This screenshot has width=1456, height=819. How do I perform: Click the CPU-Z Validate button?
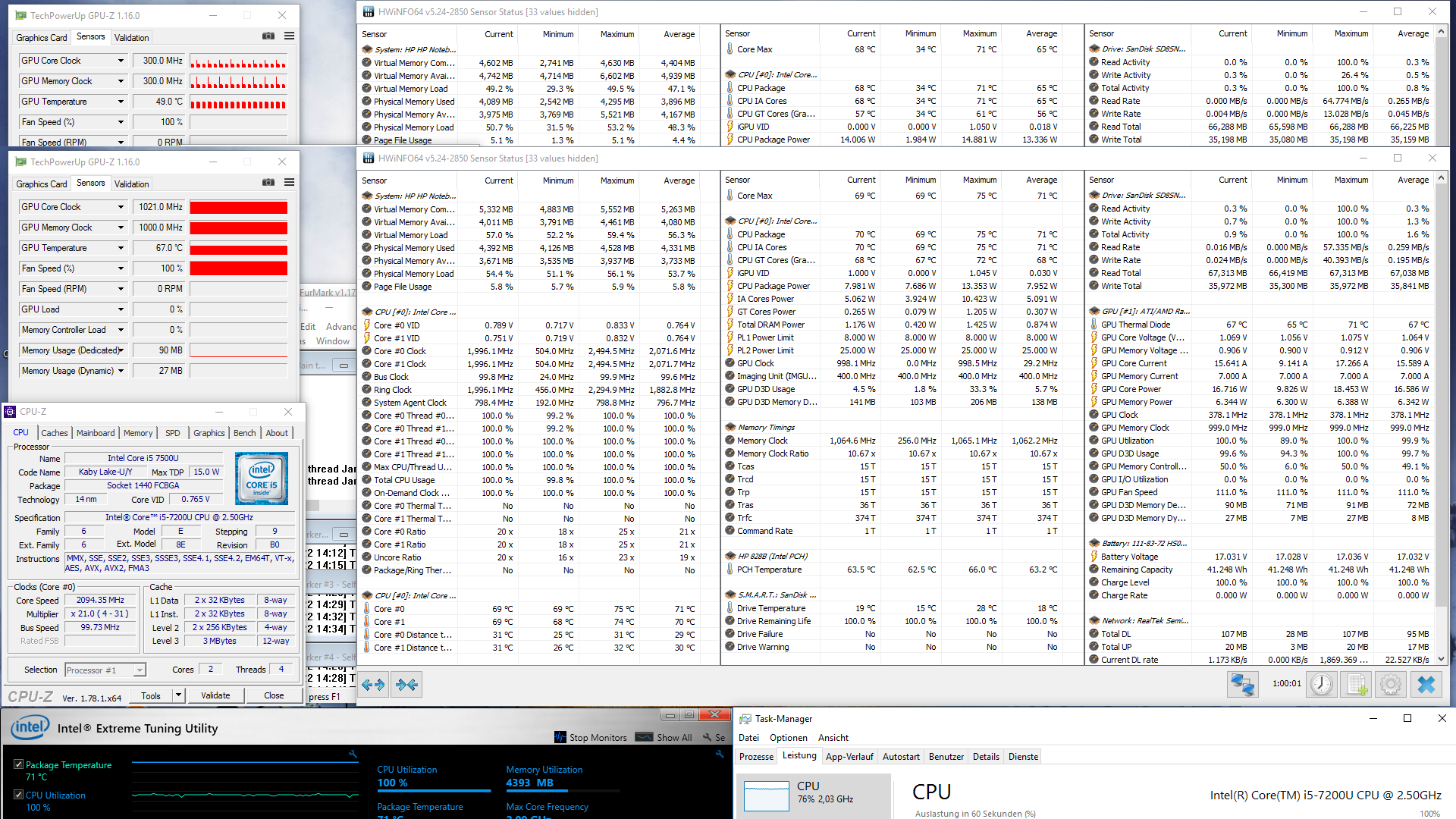(x=215, y=695)
